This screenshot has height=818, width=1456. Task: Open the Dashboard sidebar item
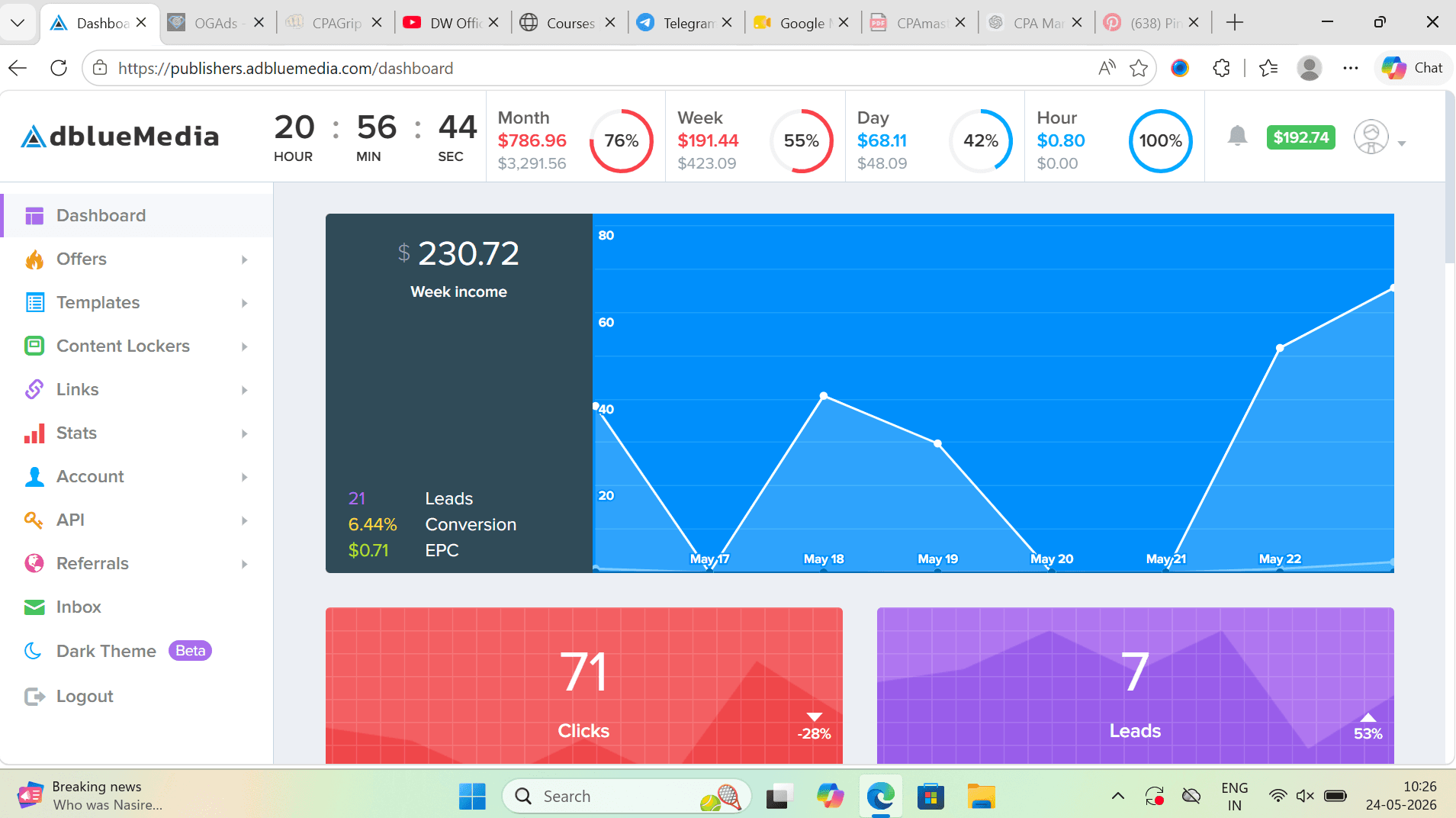click(x=137, y=216)
